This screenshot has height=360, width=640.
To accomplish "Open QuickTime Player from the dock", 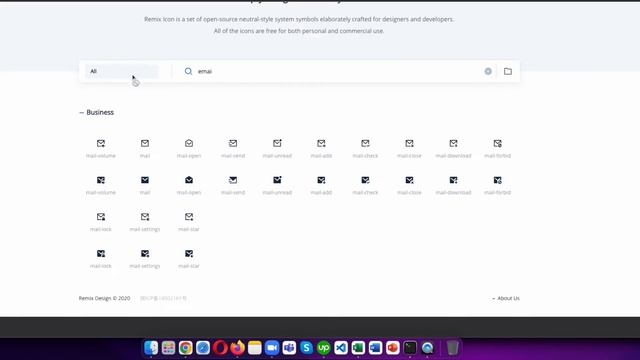I will [427, 348].
